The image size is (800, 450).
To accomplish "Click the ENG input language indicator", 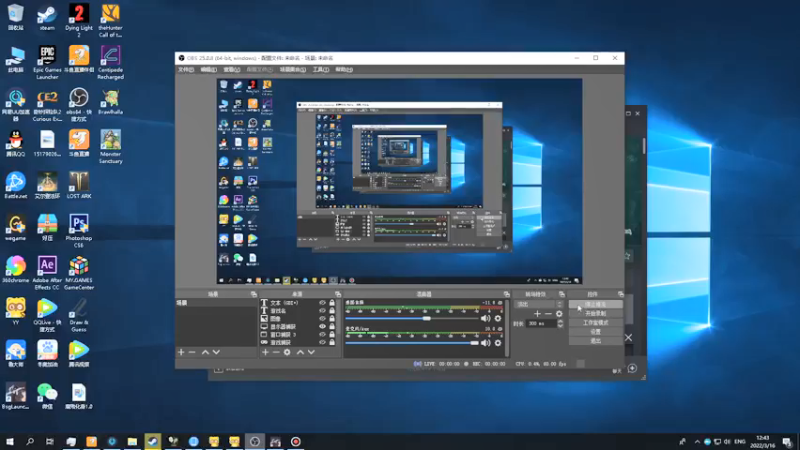I will click(x=739, y=441).
